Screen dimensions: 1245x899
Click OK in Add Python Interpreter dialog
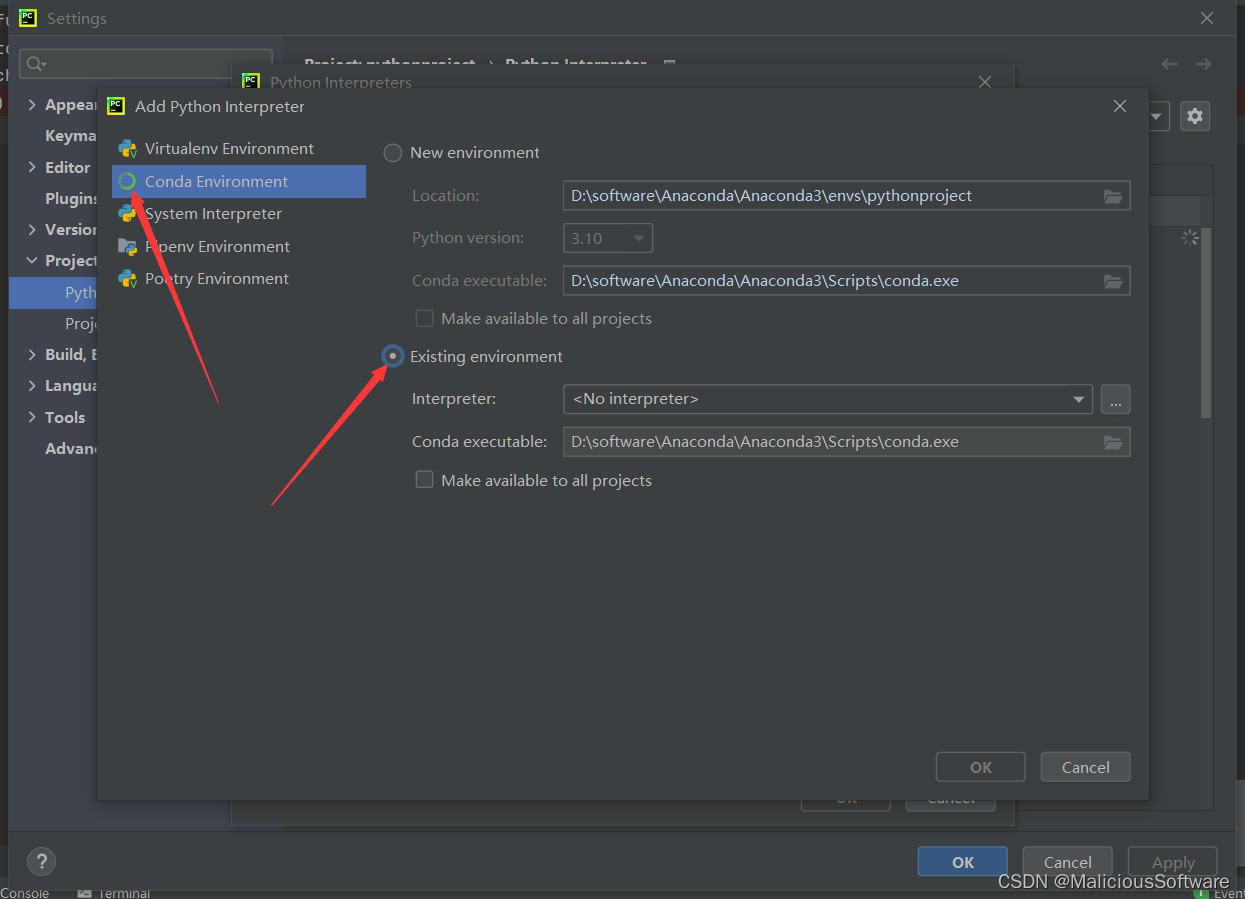pyautogui.click(x=981, y=767)
